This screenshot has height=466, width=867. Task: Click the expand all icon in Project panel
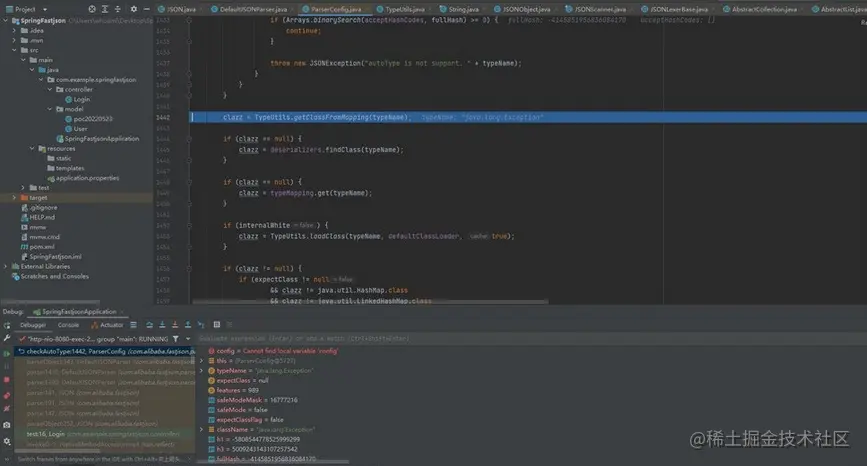(x=105, y=9)
